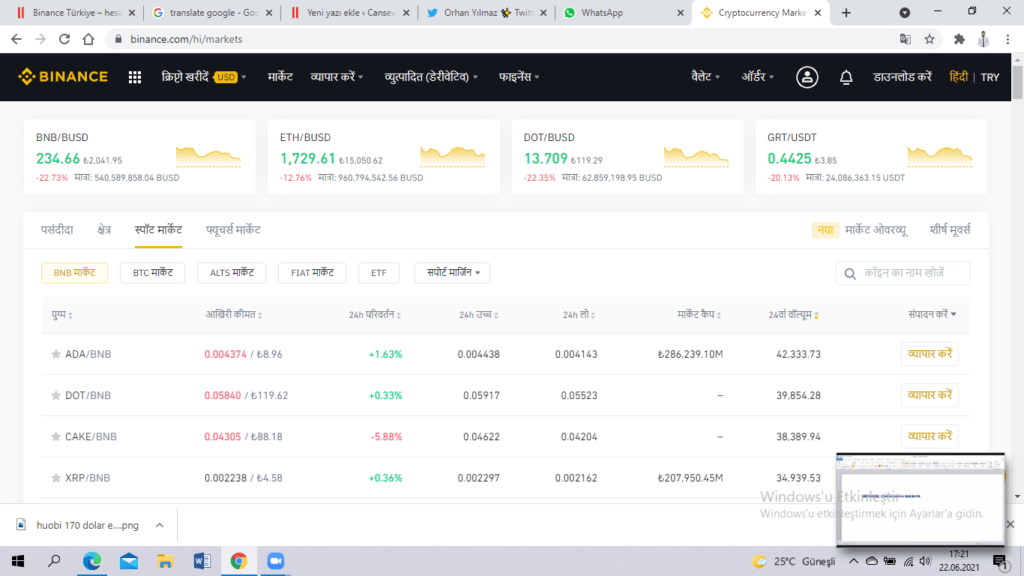1024x576 pixels.
Task: Open the BNB/BUSD ticker card
Action: pos(139,157)
